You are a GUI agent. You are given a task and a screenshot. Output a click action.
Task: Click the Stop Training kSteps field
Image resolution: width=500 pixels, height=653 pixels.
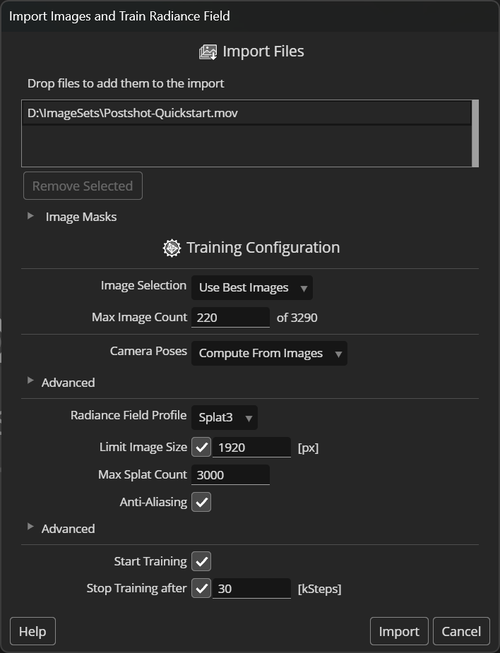click(x=251, y=588)
